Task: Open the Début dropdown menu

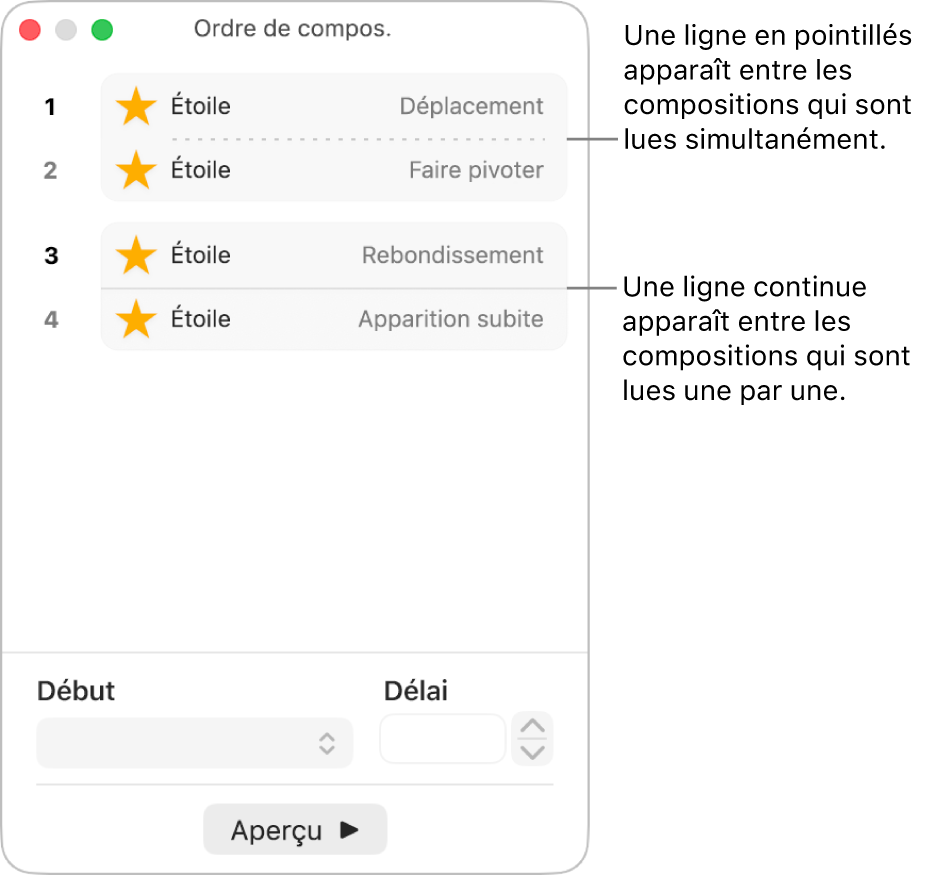Action: pyautogui.click(x=194, y=743)
